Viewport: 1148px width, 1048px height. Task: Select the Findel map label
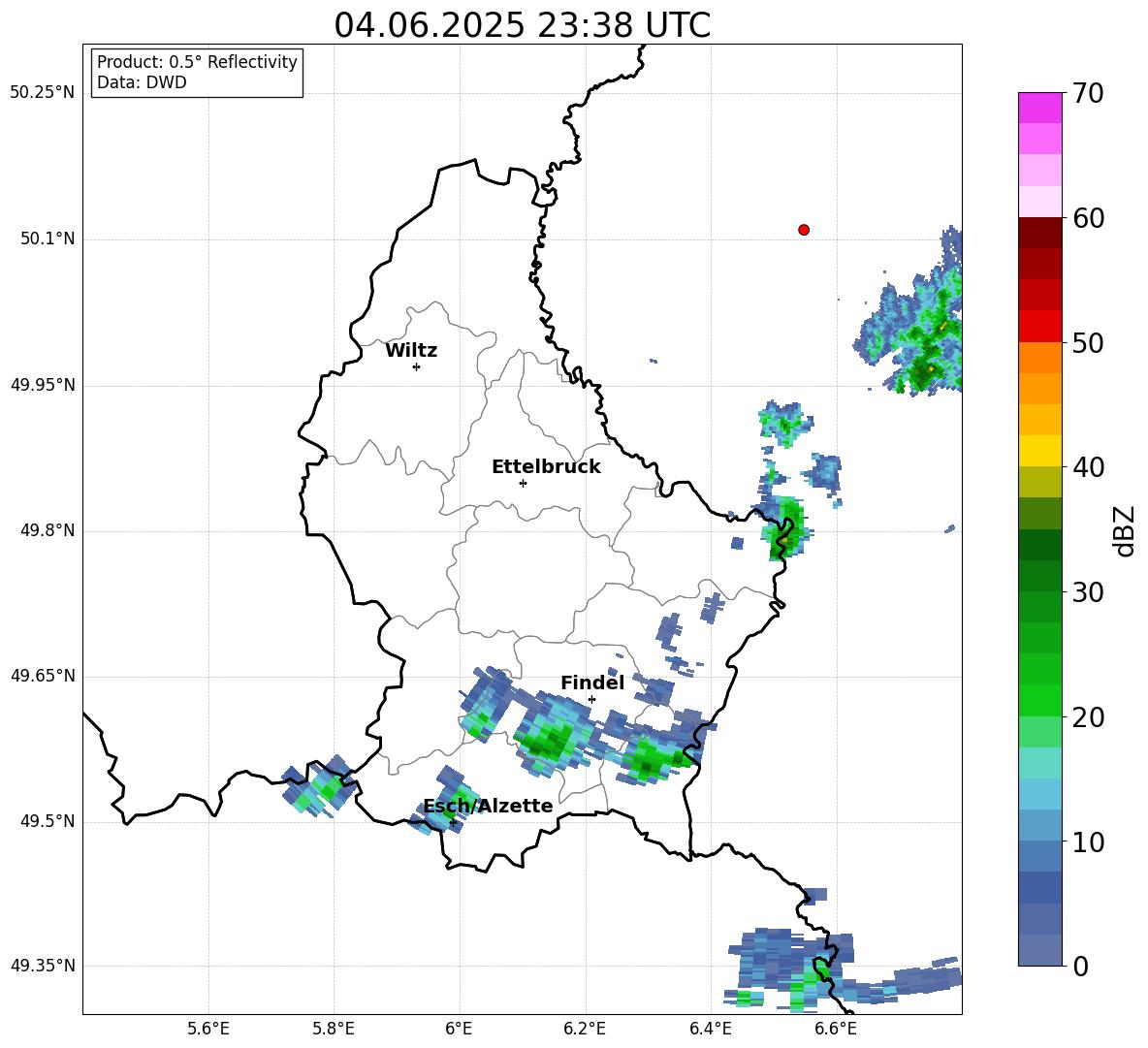pos(592,683)
